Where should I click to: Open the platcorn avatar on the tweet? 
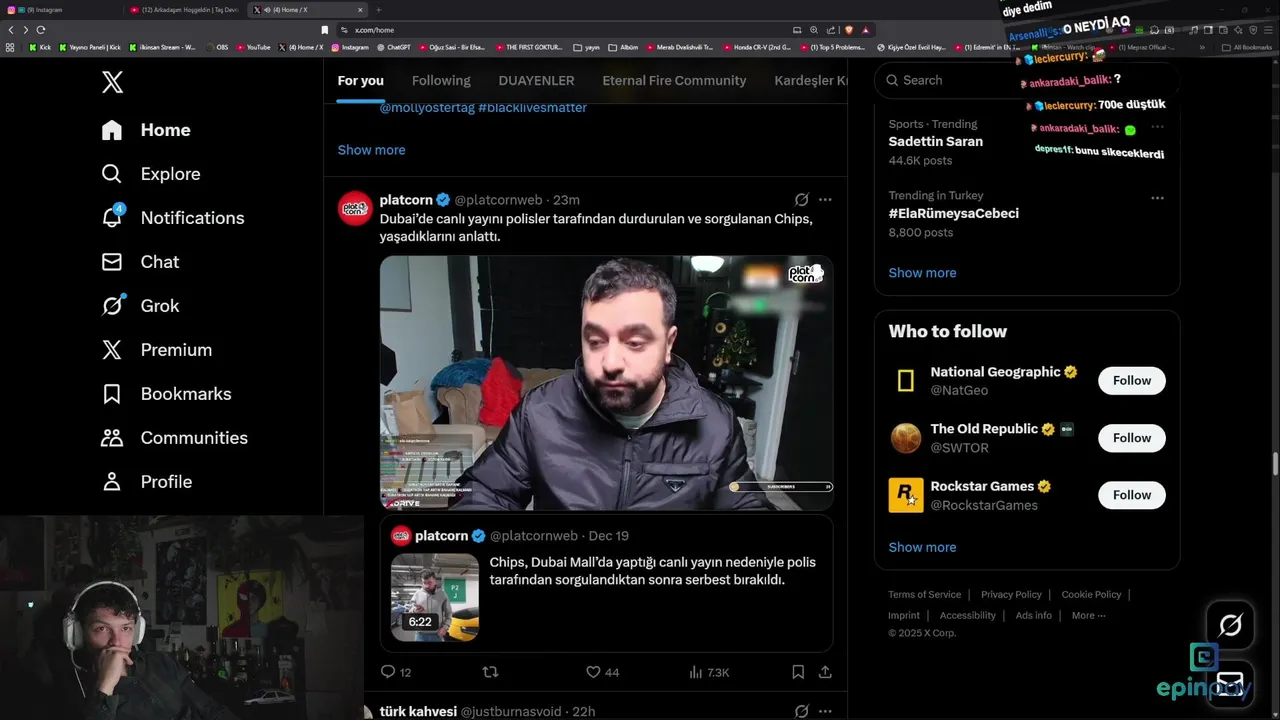(x=355, y=208)
